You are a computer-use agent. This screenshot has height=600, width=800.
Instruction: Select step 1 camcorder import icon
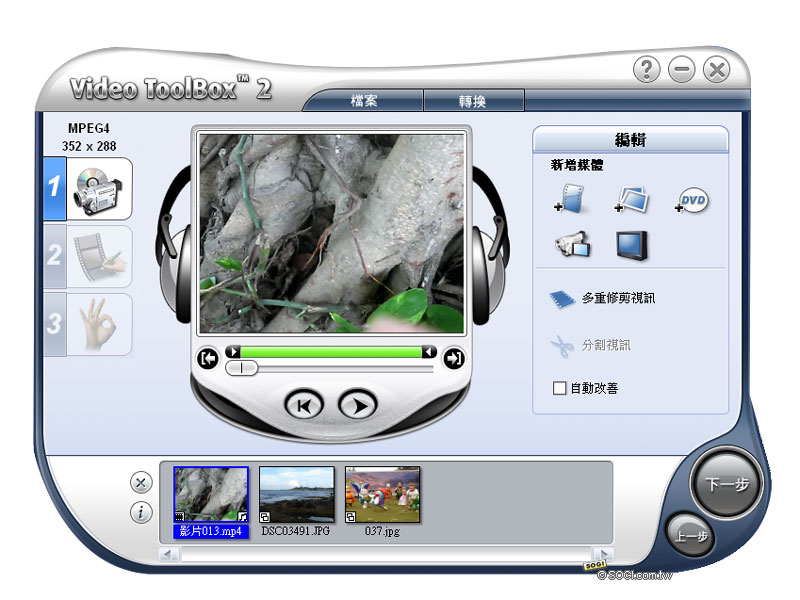99,189
